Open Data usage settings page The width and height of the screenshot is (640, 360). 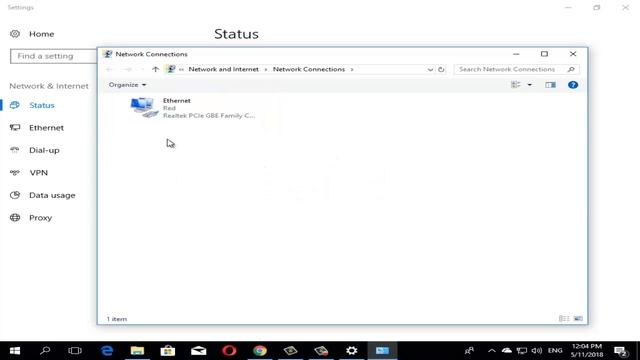pos(42,195)
